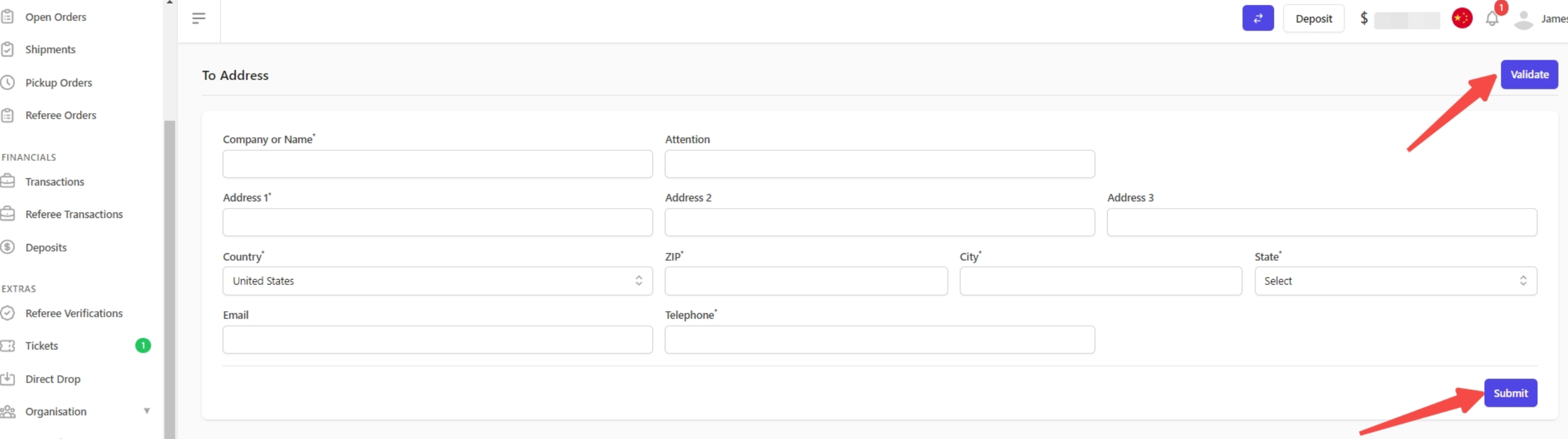Open Tickets link in sidebar
The width and height of the screenshot is (1568, 439).
tap(42, 346)
